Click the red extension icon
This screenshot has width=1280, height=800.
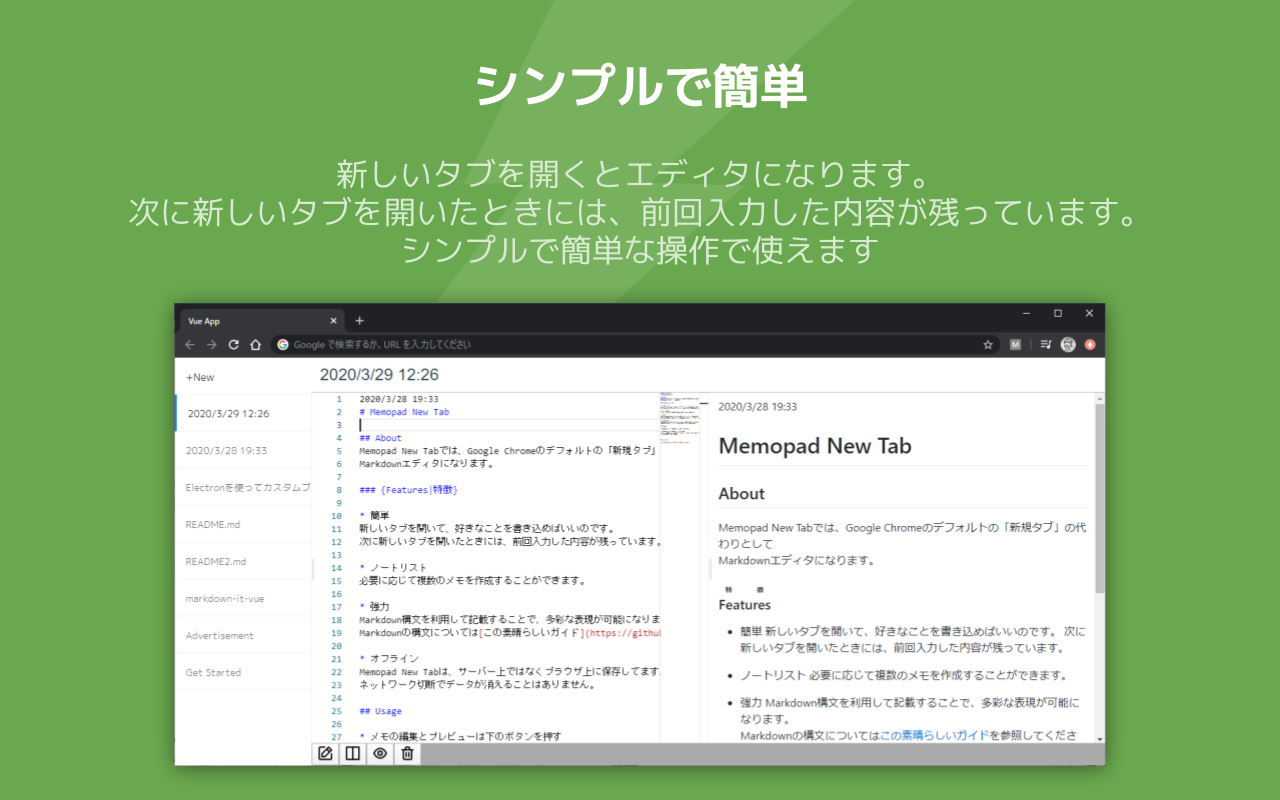click(1090, 344)
